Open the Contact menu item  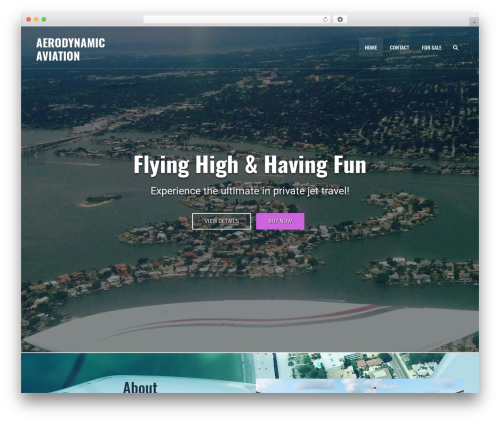tap(399, 48)
